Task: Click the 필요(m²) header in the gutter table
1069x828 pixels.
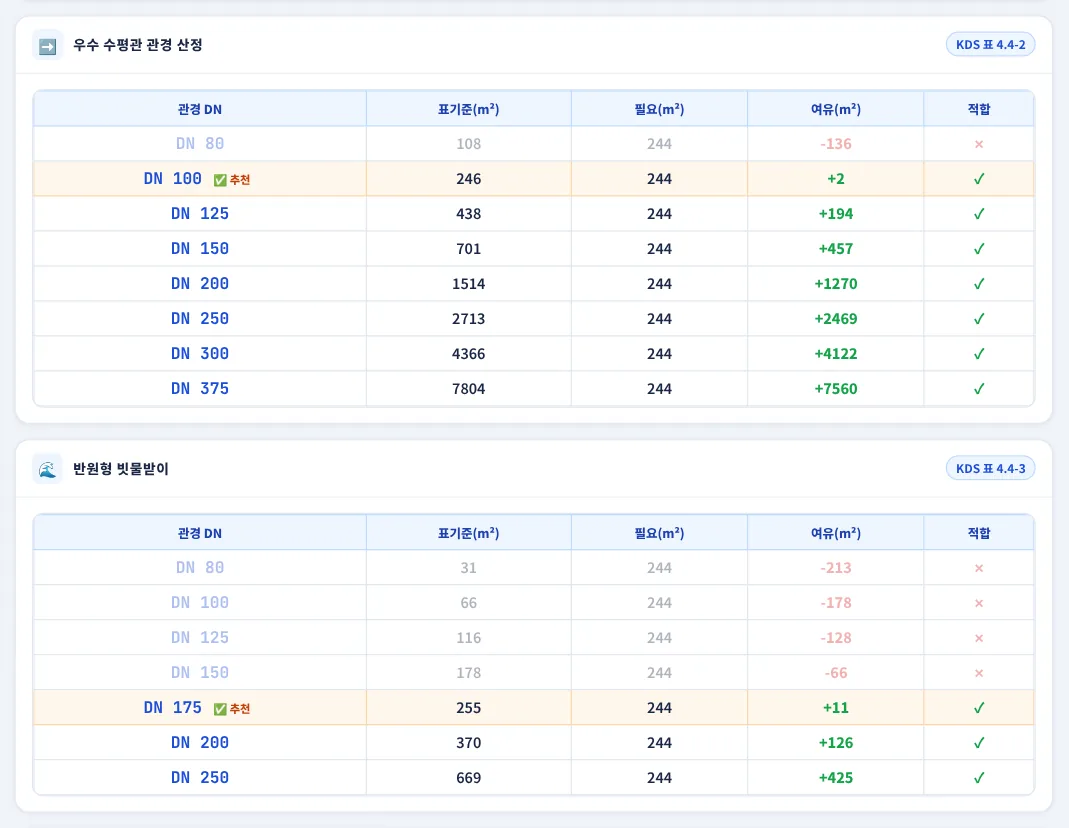Action: click(x=659, y=533)
